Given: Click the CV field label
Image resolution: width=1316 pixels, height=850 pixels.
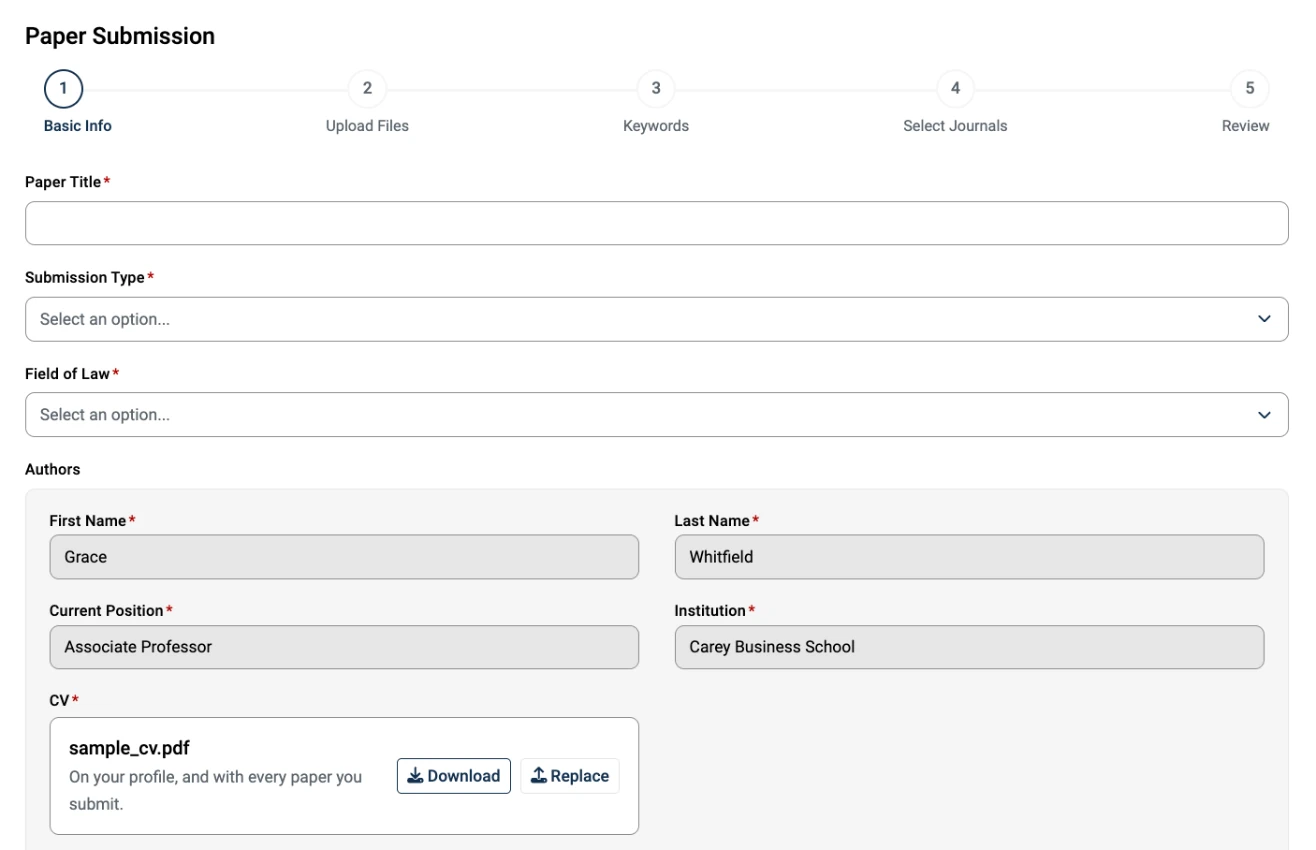Looking at the screenshot, I should coord(60,701).
